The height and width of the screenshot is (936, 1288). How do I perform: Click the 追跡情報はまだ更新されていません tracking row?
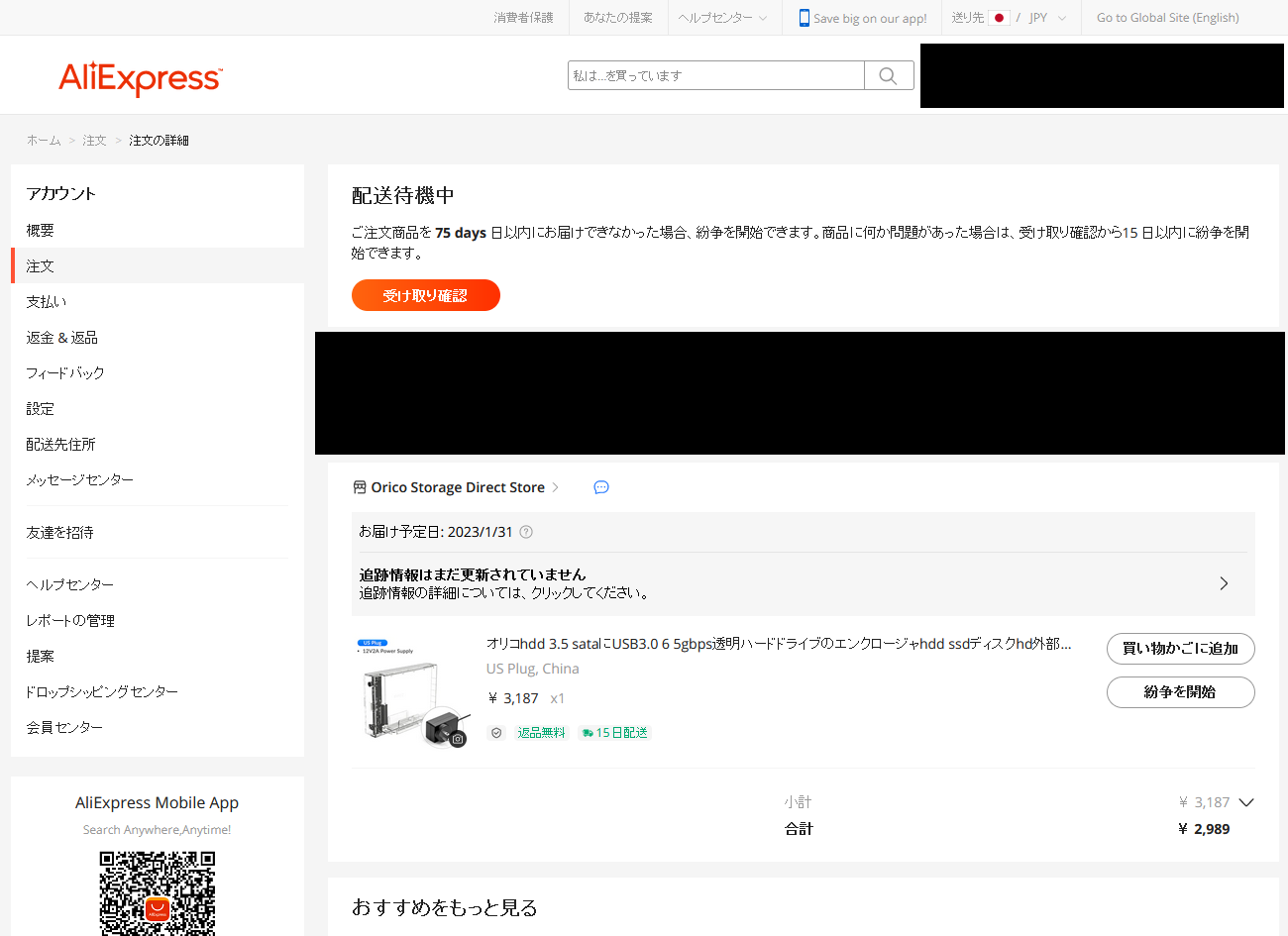[804, 583]
